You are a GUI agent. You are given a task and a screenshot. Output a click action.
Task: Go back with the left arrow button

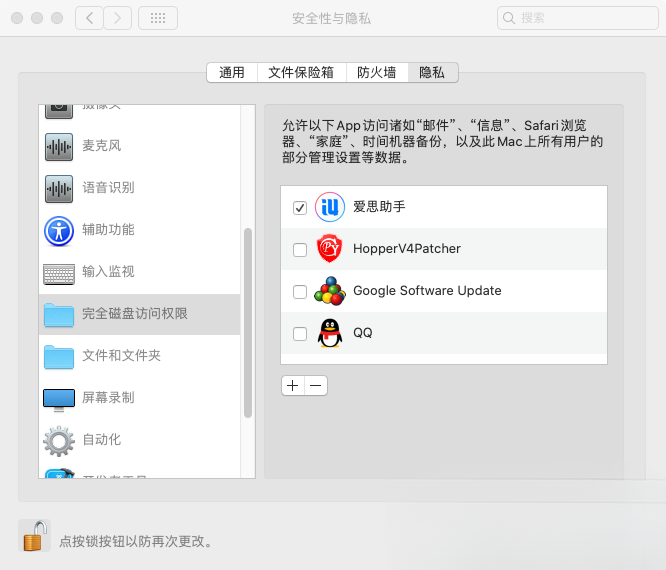(x=89, y=18)
